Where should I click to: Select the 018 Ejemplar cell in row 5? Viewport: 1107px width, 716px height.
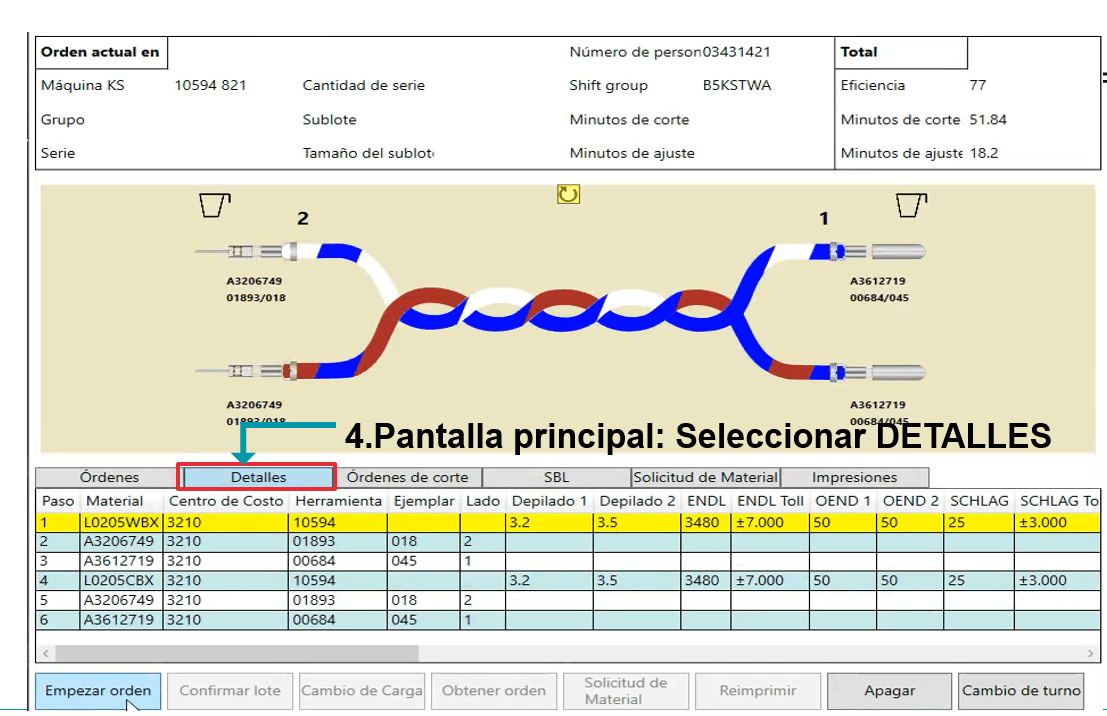(x=424, y=600)
